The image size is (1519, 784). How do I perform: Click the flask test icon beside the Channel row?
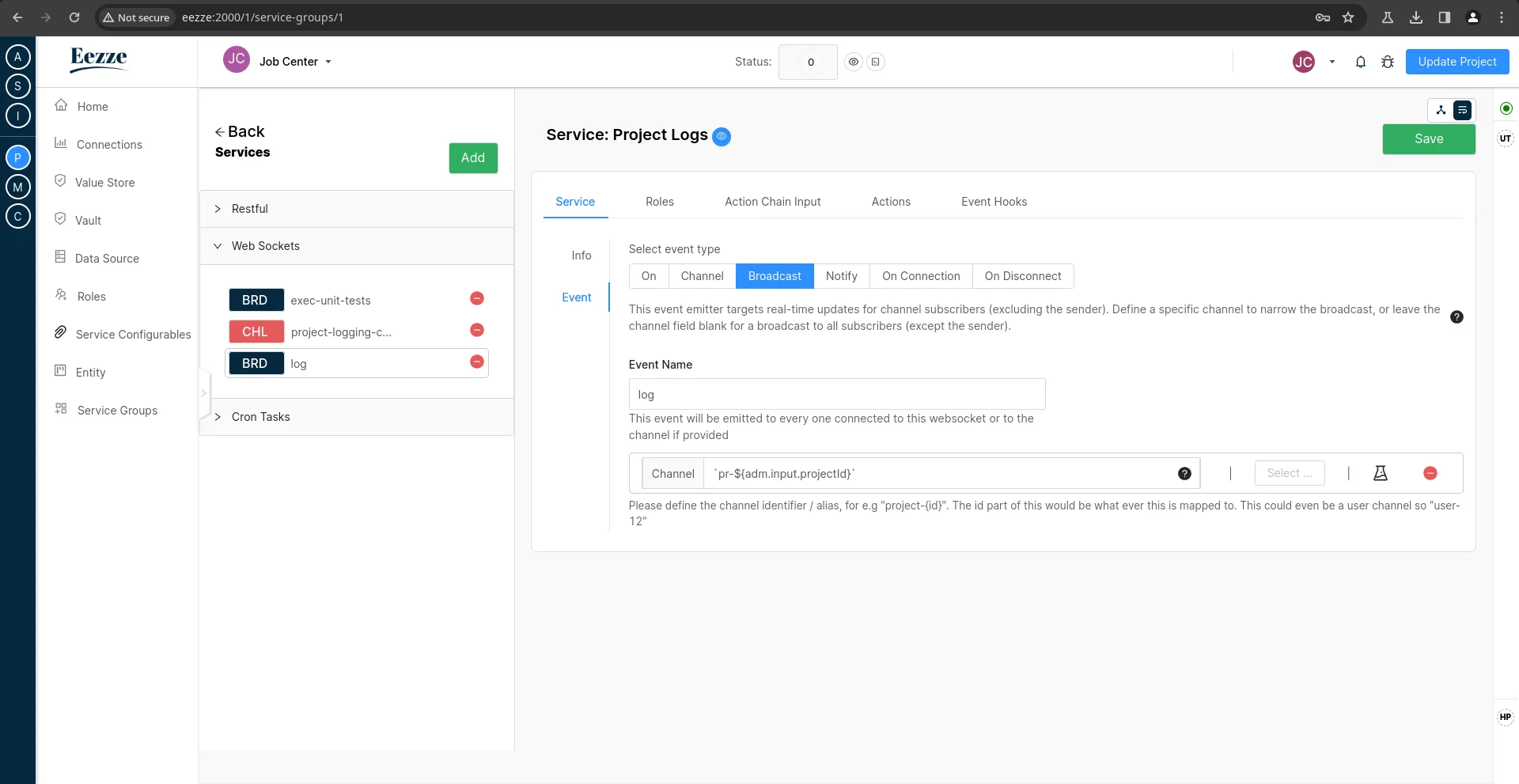tap(1381, 473)
